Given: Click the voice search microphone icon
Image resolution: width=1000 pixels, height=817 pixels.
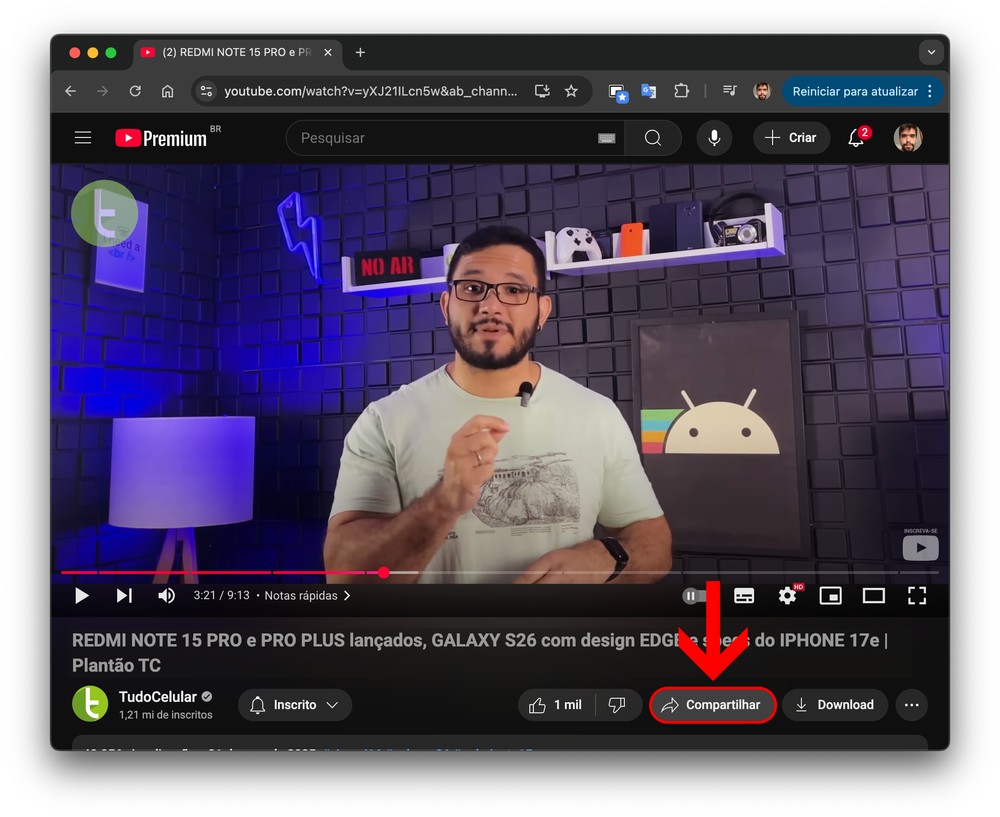Looking at the screenshot, I should coord(714,138).
